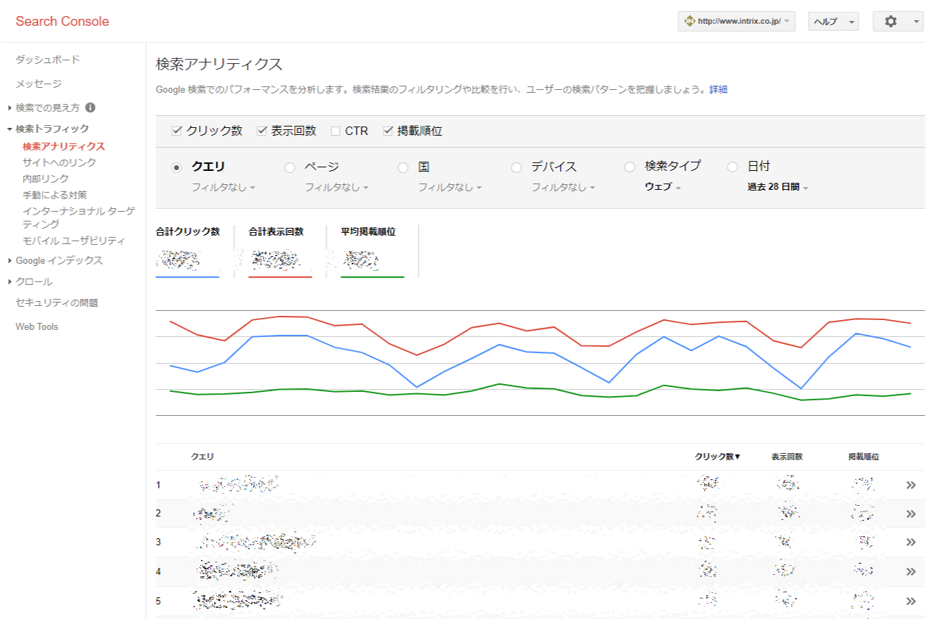
Task: Select the デバイス radio button
Action: [x=516, y=168]
